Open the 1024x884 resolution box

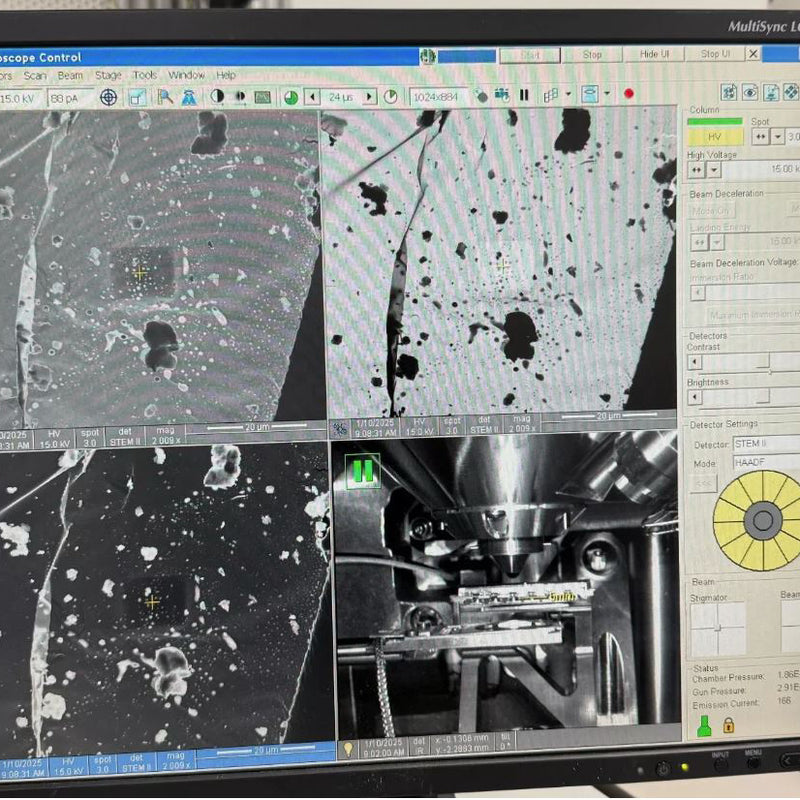click(440, 96)
